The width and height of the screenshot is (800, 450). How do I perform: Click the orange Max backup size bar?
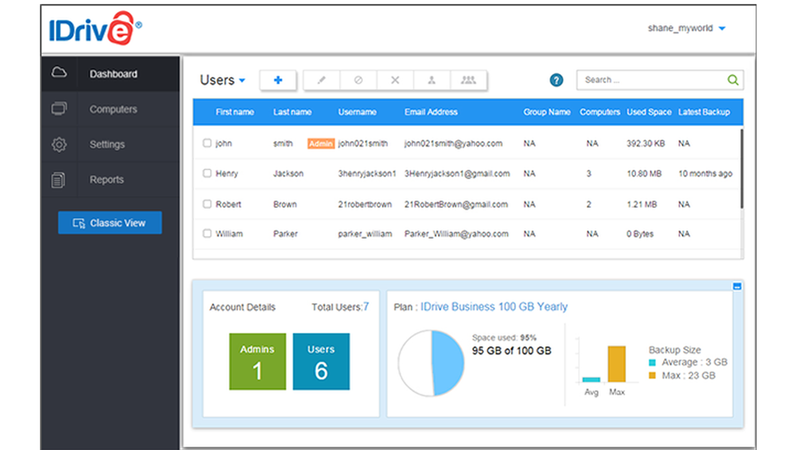(616, 364)
